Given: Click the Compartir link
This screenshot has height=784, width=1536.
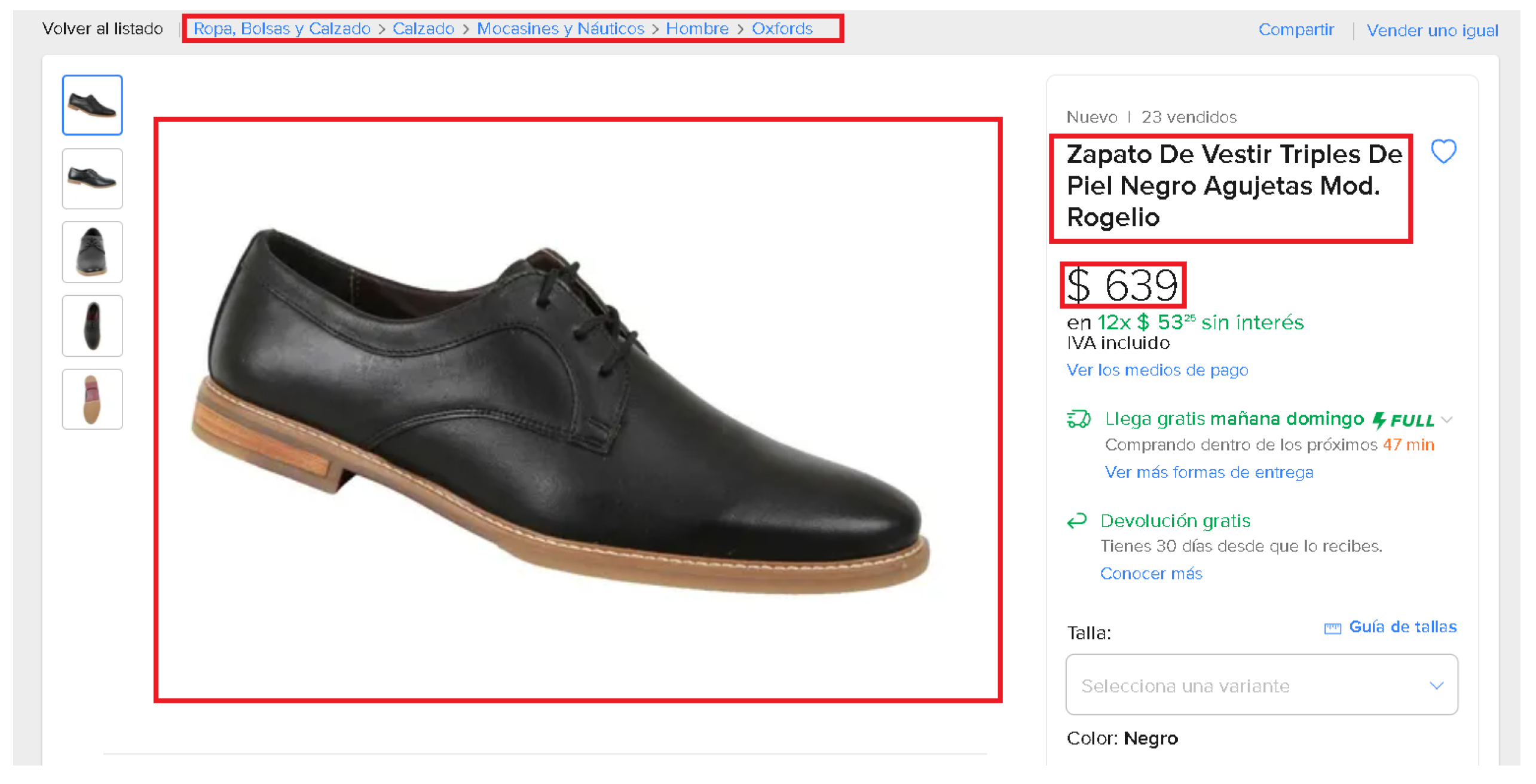Looking at the screenshot, I should (1295, 30).
